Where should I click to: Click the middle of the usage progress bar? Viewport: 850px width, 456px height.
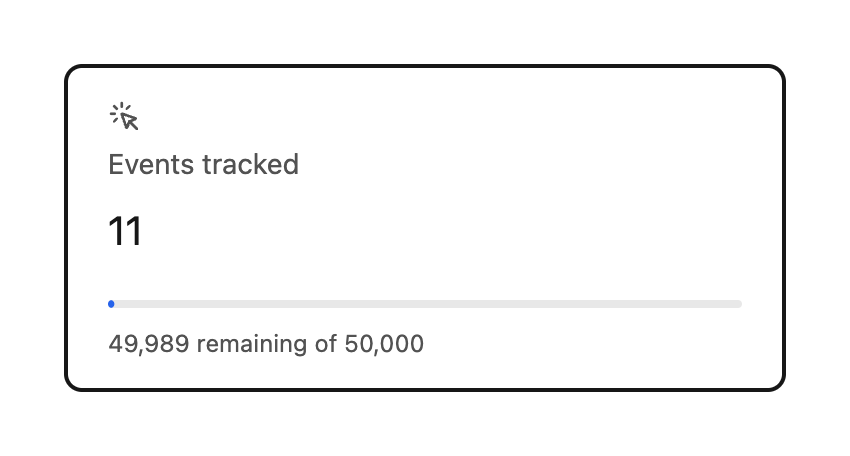(x=425, y=304)
